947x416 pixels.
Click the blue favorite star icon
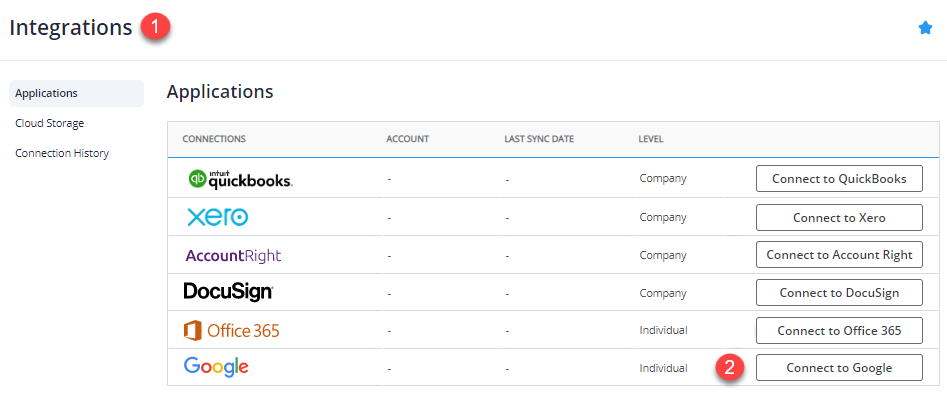pyautogui.click(x=925, y=28)
